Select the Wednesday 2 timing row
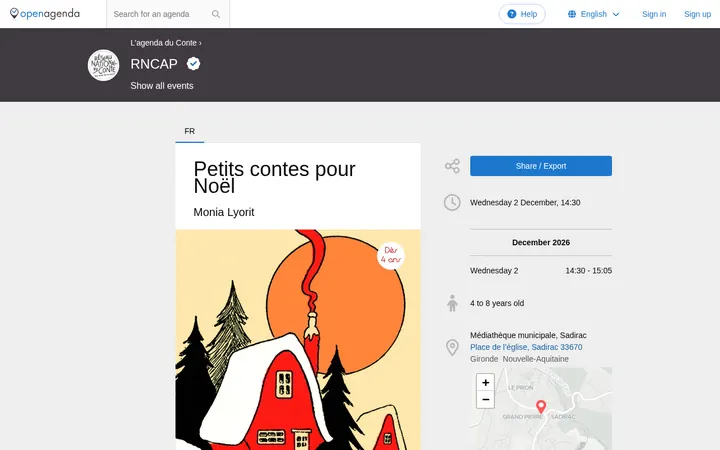Viewport: 720px width, 450px height. (x=540, y=270)
